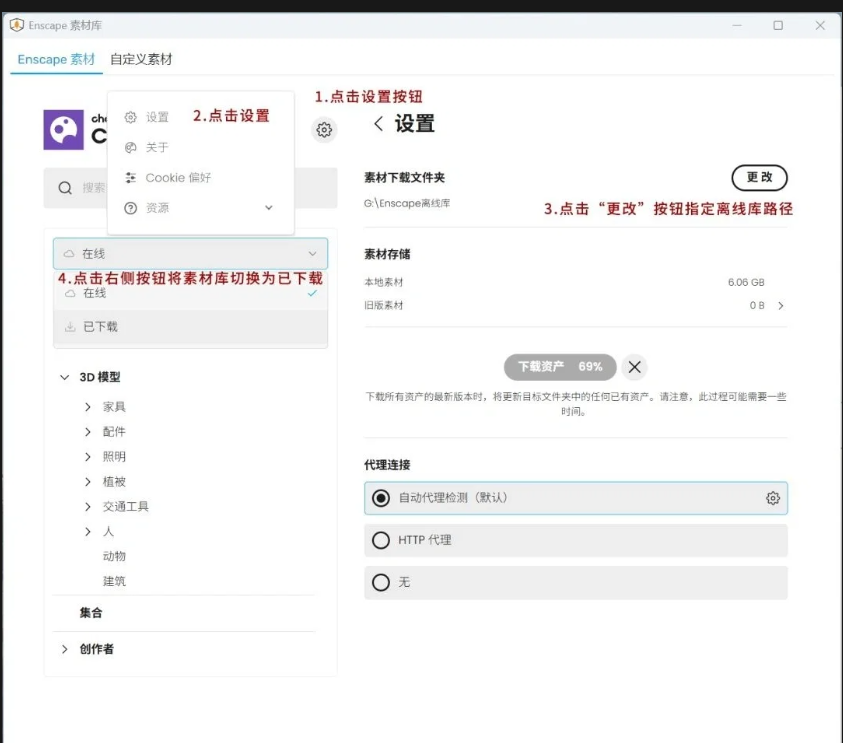Open 旧版素材 details with the arrow
843x743 pixels.
780,306
